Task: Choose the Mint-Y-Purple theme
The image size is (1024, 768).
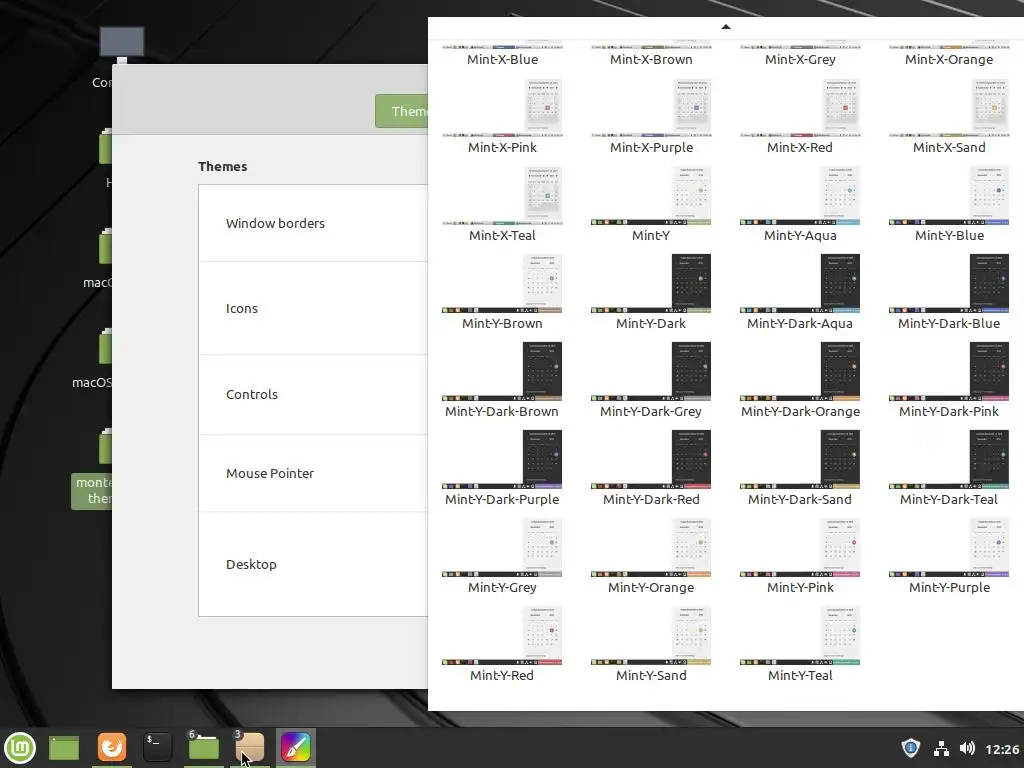Action: pos(949,557)
